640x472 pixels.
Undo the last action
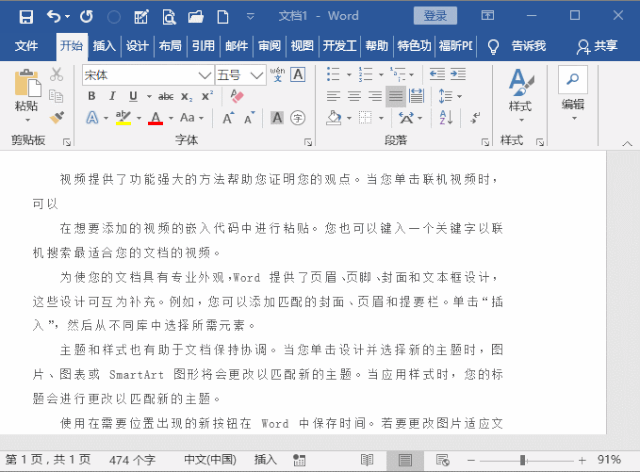pos(53,16)
